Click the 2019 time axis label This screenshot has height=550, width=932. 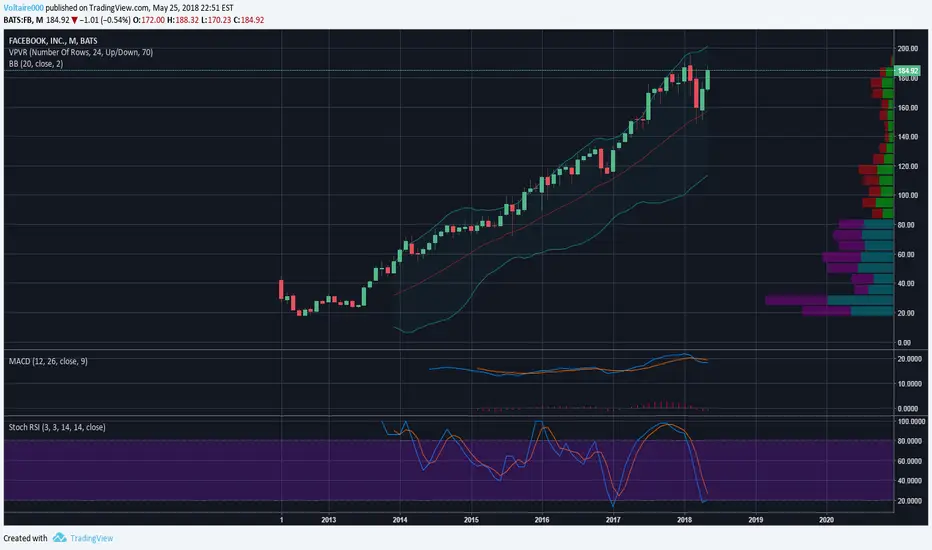pyautogui.click(x=755, y=520)
